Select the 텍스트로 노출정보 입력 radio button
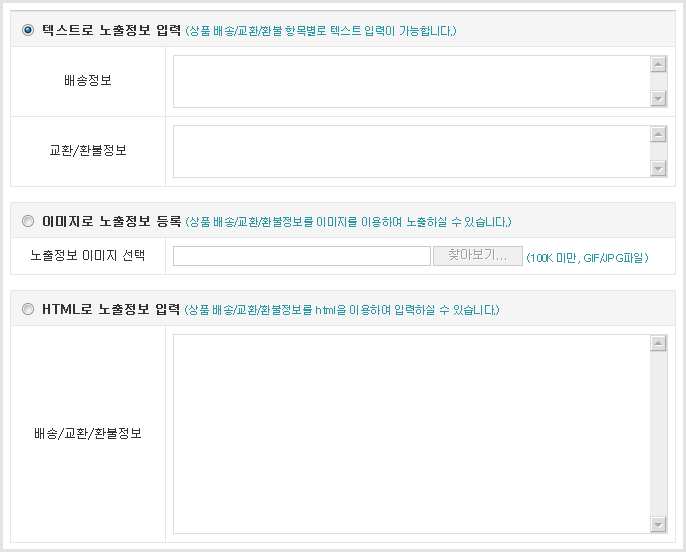Image resolution: width=686 pixels, height=552 pixels. [27, 30]
